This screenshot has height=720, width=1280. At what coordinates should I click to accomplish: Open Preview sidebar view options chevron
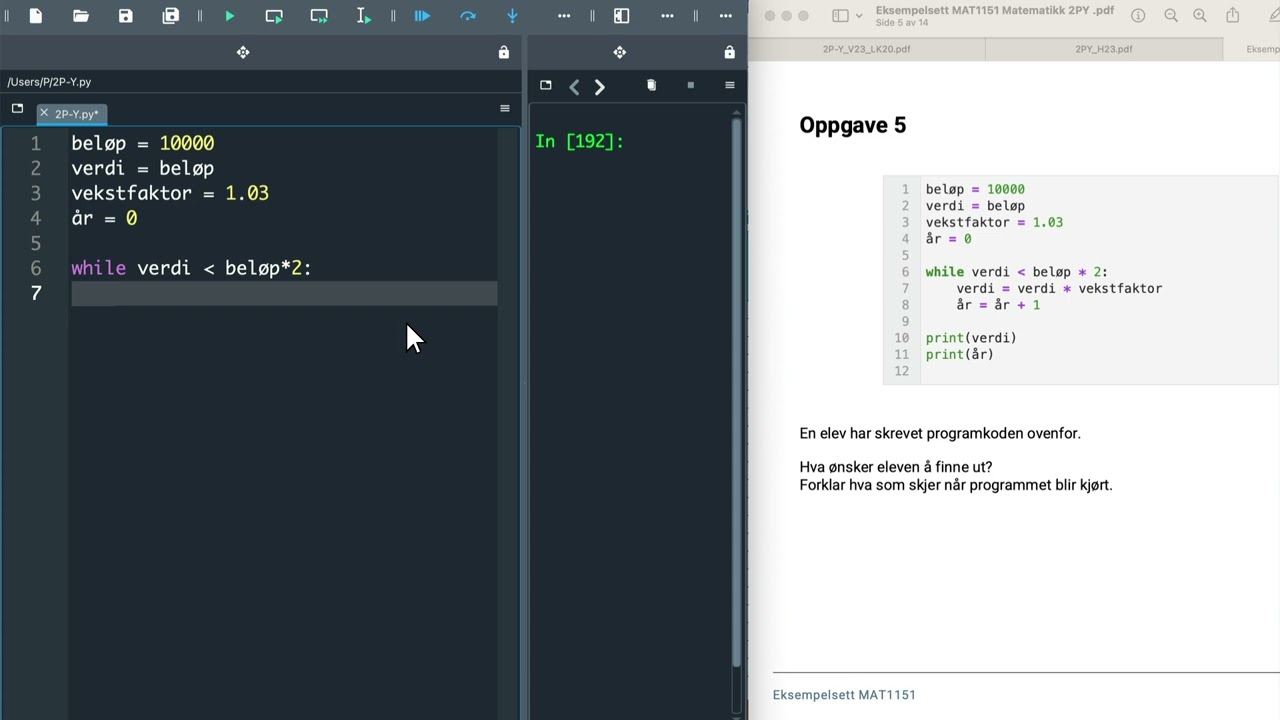pos(859,16)
